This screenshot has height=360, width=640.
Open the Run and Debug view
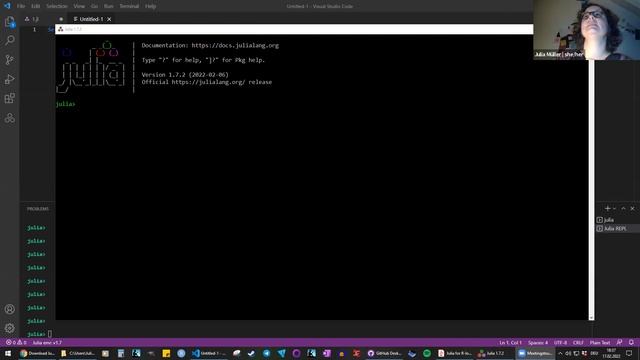9,79
